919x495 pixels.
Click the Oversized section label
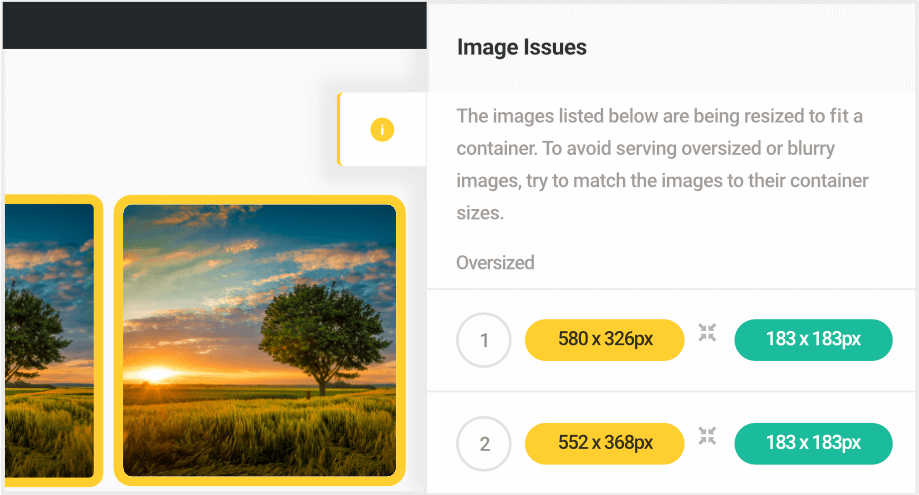pyautogui.click(x=495, y=263)
